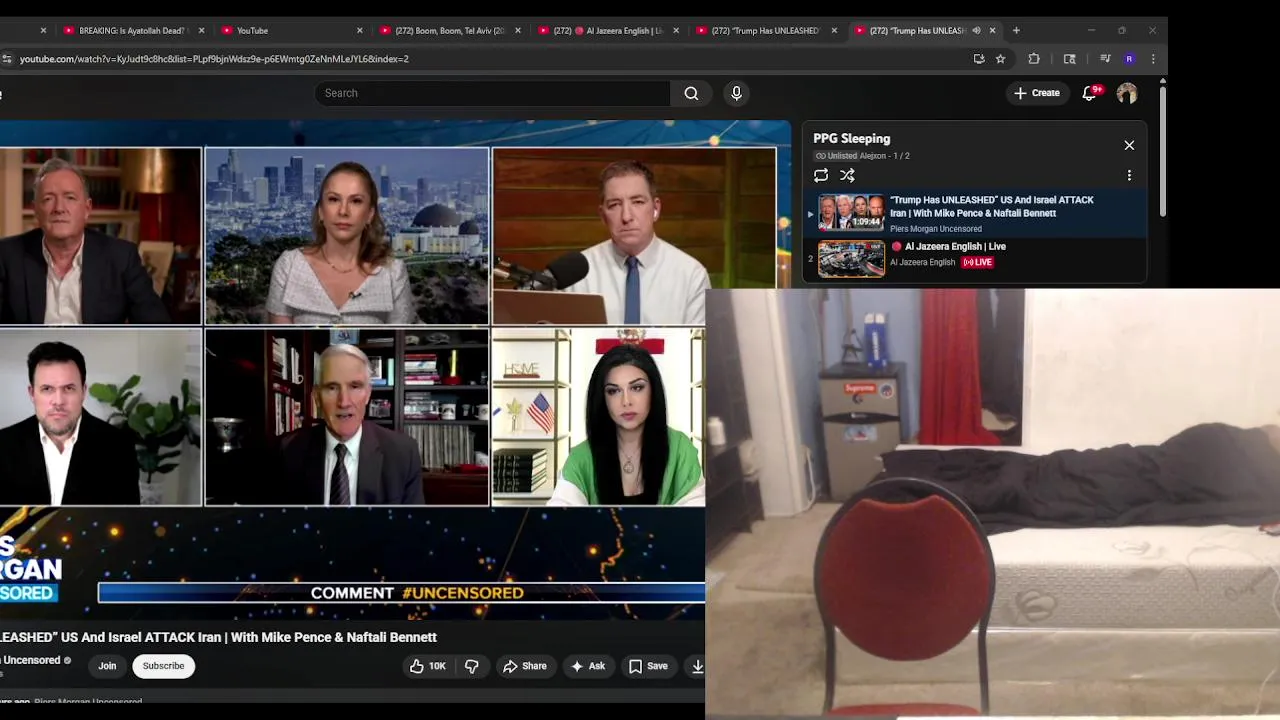Like the video with 10K likes
Screen dimensions: 1280x720
point(428,666)
